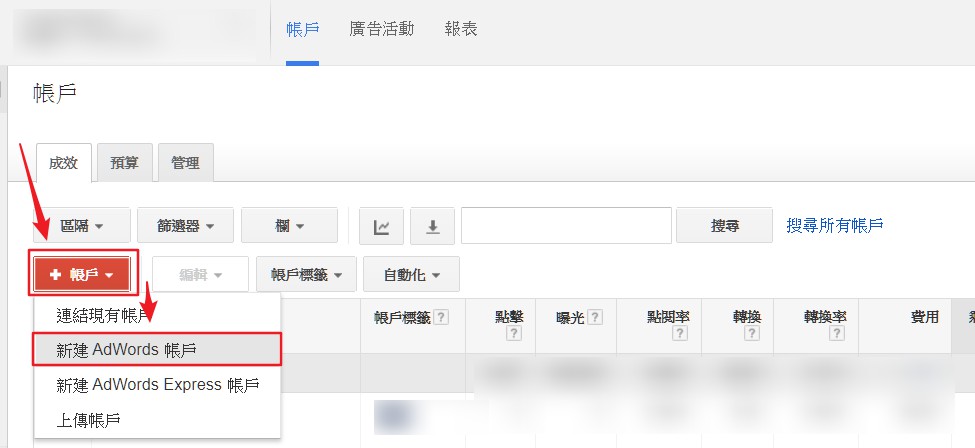Click the chart graph icon button

pos(381,226)
